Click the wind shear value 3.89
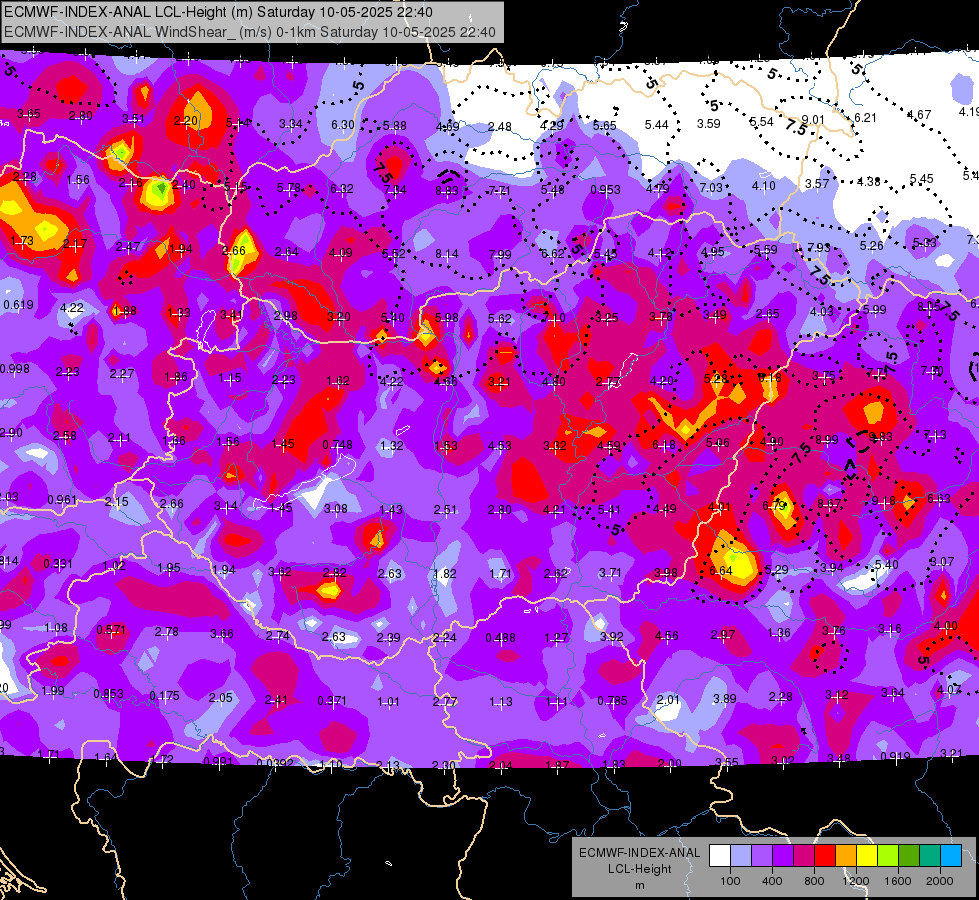Viewport: 979px width, 900px height. [724, 698]
